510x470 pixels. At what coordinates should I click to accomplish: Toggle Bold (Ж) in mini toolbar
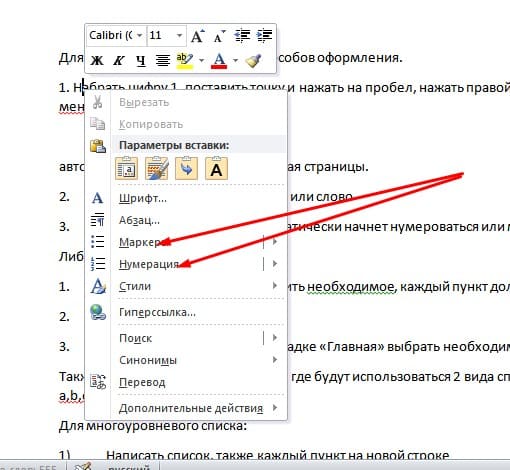click(x=97, y=61)
